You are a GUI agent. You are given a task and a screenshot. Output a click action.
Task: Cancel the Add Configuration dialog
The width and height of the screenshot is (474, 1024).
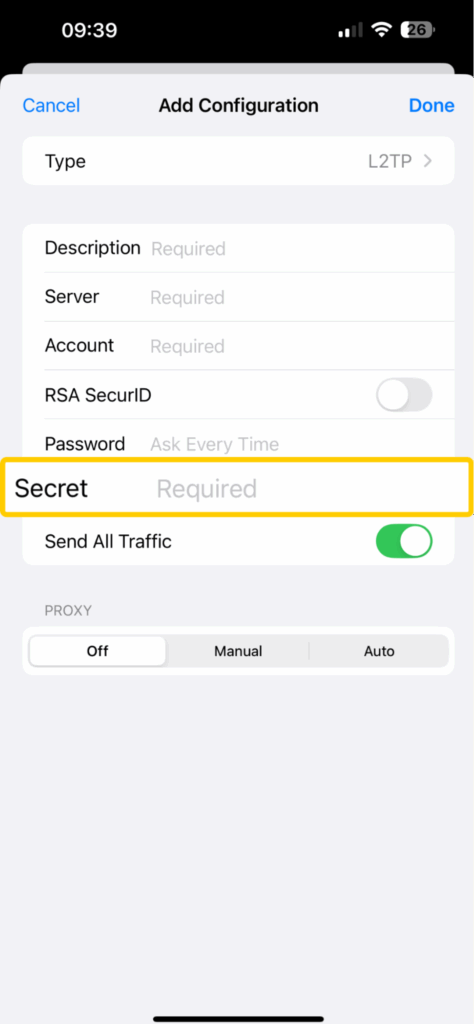[51, 105]
